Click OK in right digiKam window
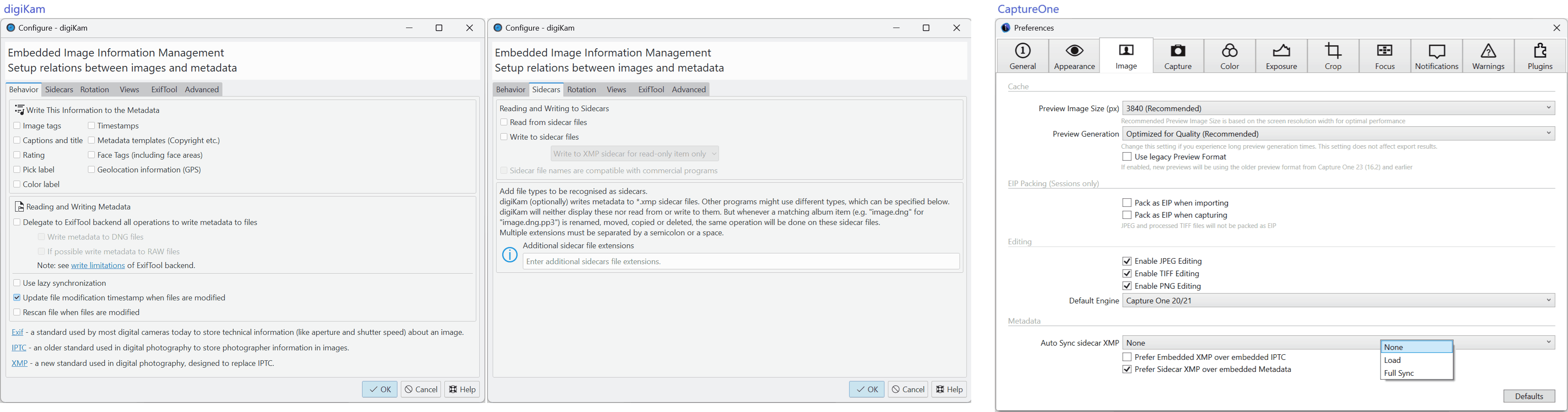This screenshot has width=1568, height=412. coord(867,390)
